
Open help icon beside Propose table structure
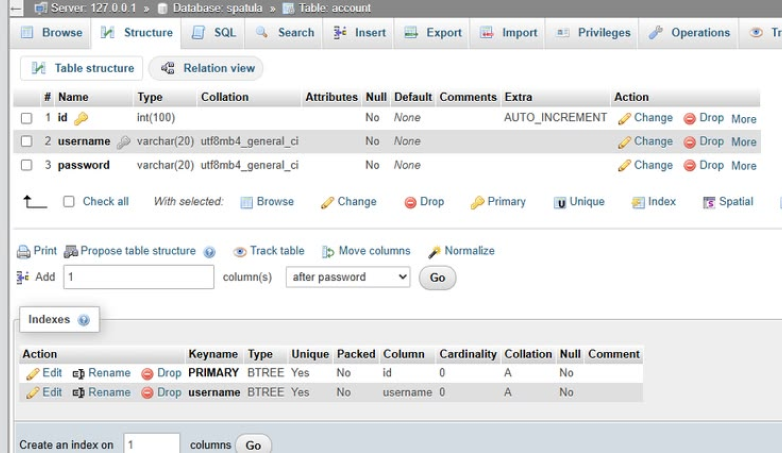209,252
